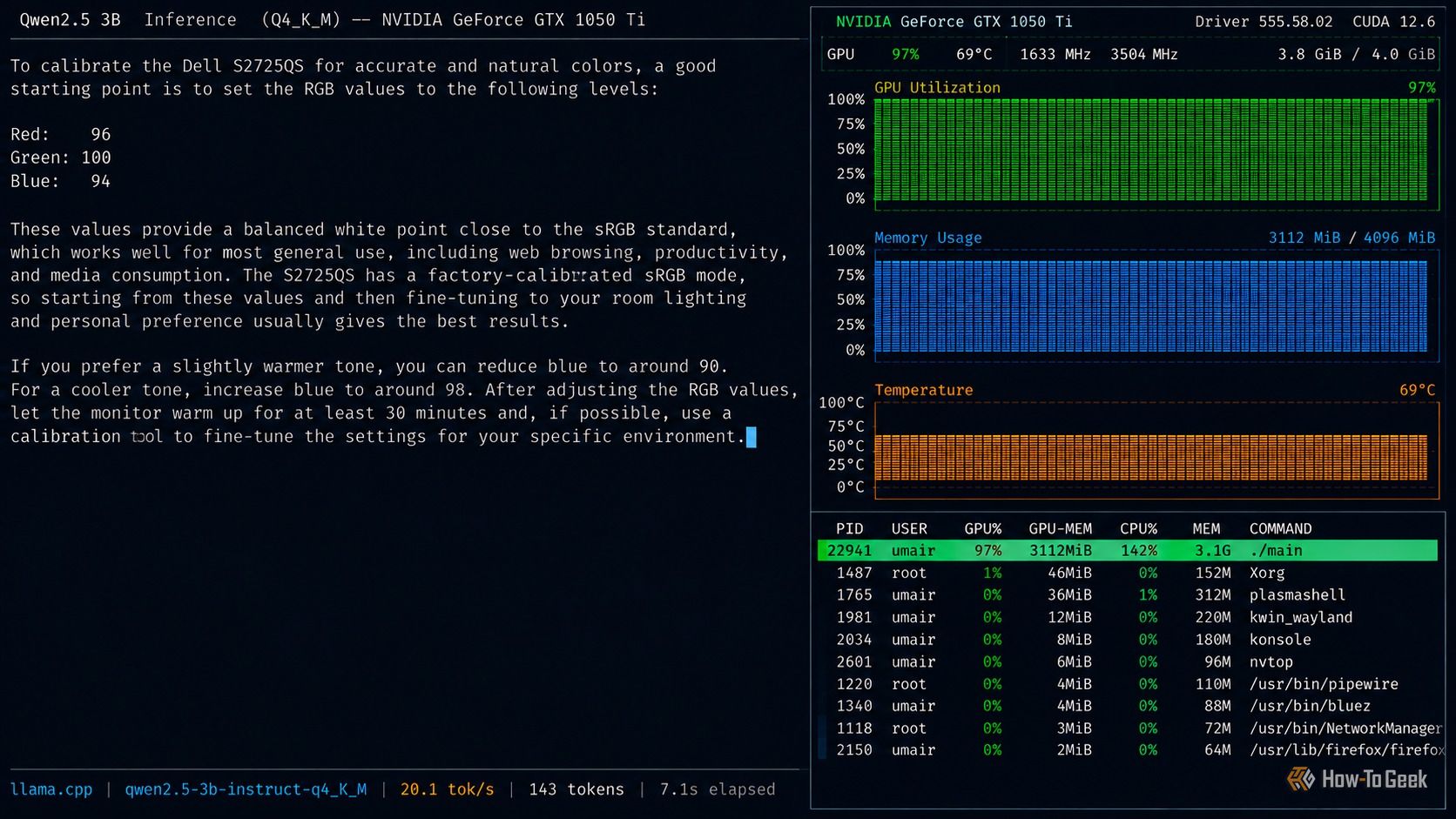The image size is (1456, 819).
Task: Click the "(Q4_K_M)" quantization label
Action: click(x=300, y=19)
